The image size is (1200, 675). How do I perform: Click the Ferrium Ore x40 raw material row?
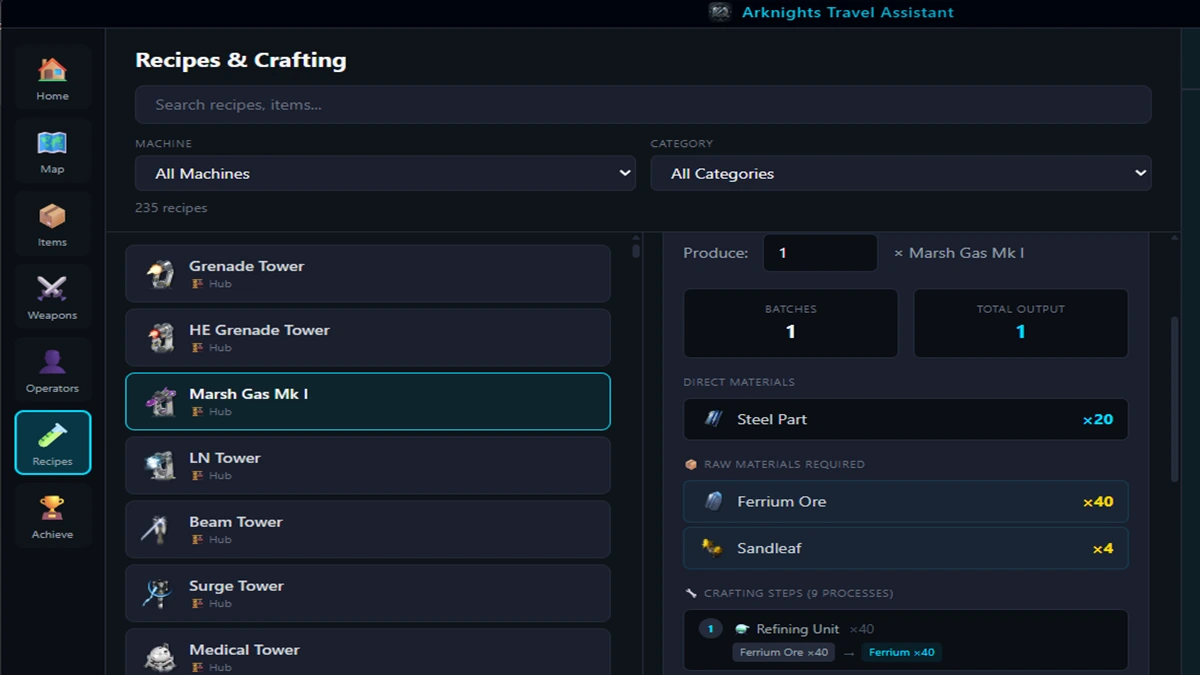click(906, 502)
